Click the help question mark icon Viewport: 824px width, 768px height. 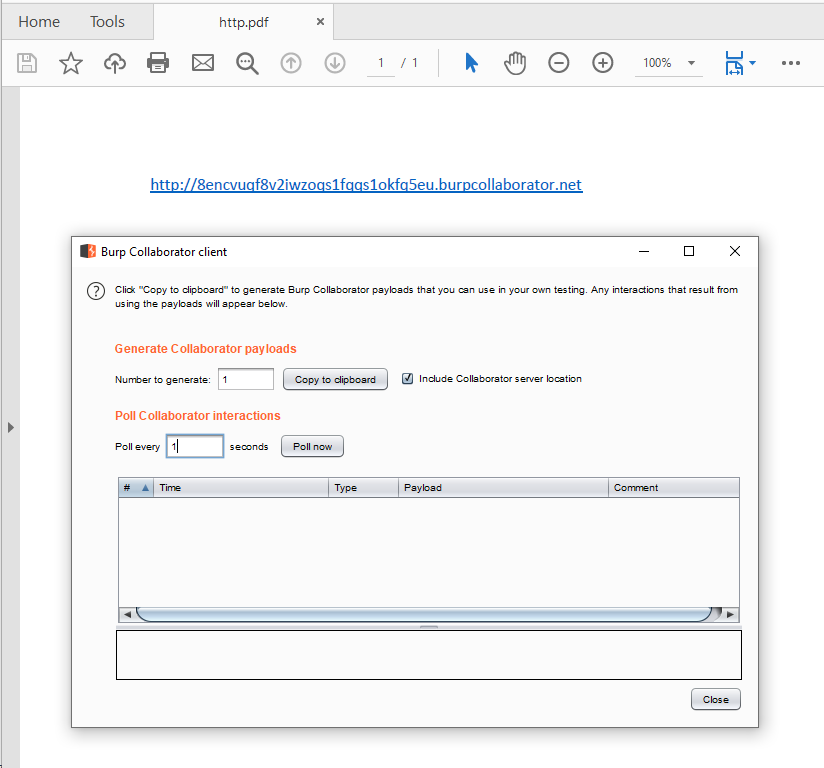click(x=96, y=291)
